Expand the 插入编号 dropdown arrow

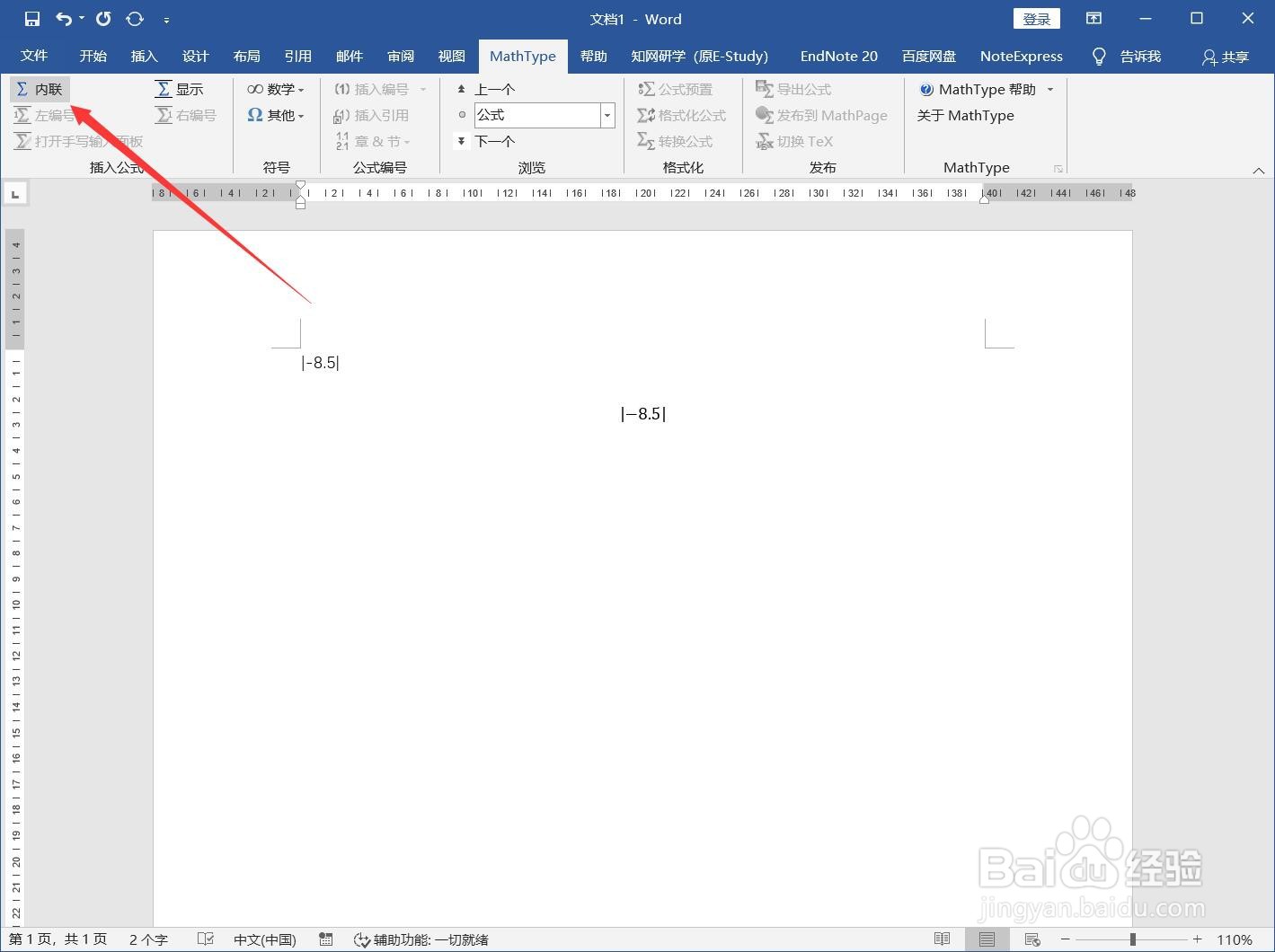click(x=423, y=89)
